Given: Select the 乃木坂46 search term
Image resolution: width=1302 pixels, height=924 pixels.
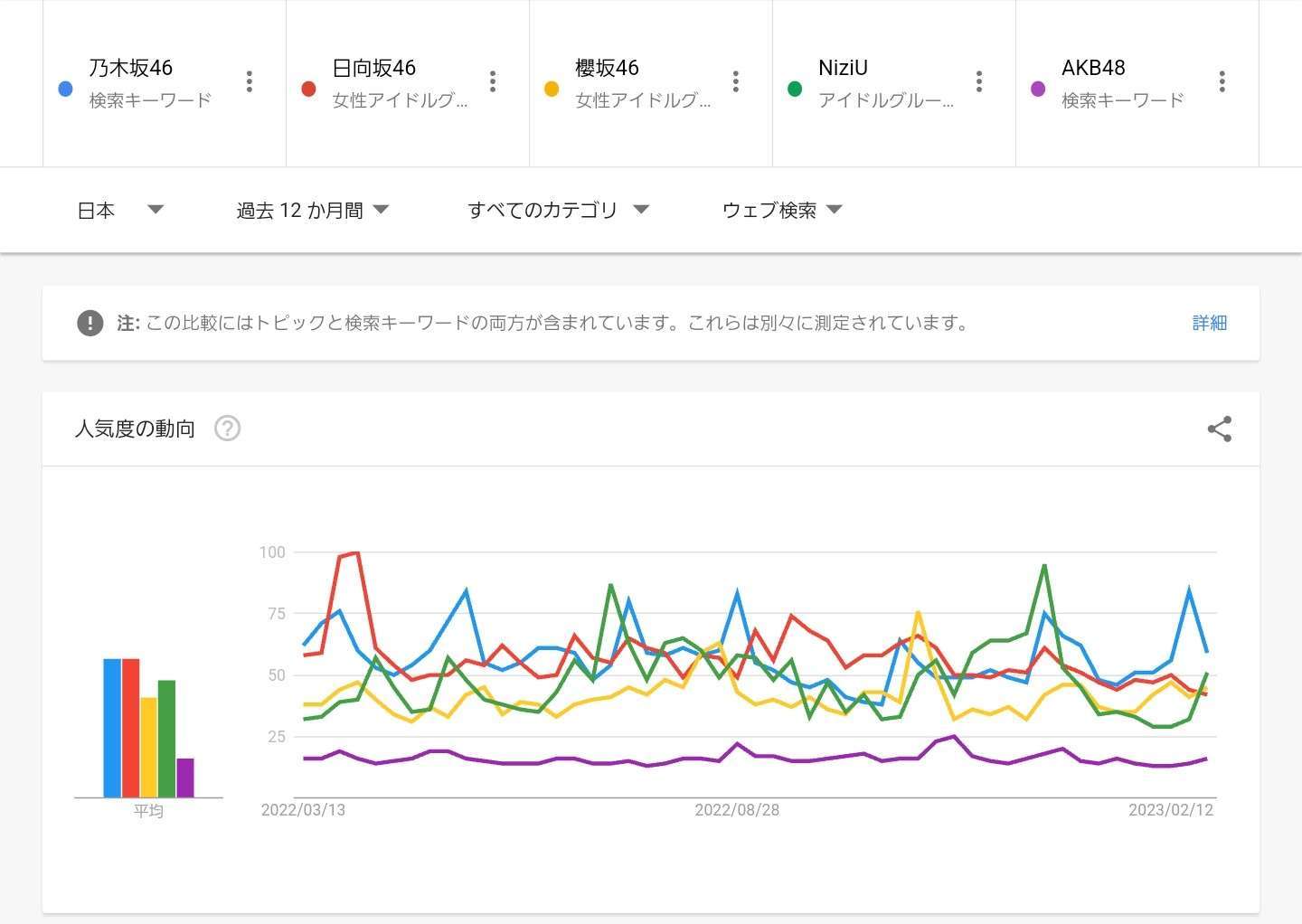Looking at the screenshot, I should click(x=131, y=69).
